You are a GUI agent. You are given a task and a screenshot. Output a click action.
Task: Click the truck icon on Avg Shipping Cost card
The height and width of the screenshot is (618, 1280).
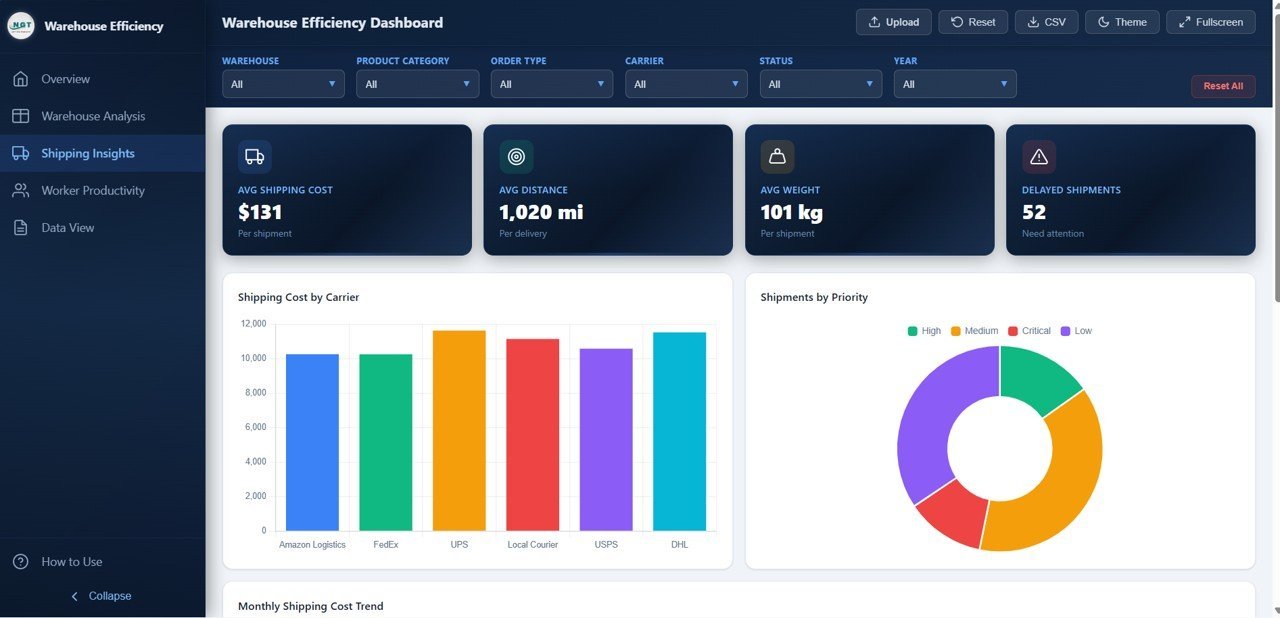coord(254,157)
